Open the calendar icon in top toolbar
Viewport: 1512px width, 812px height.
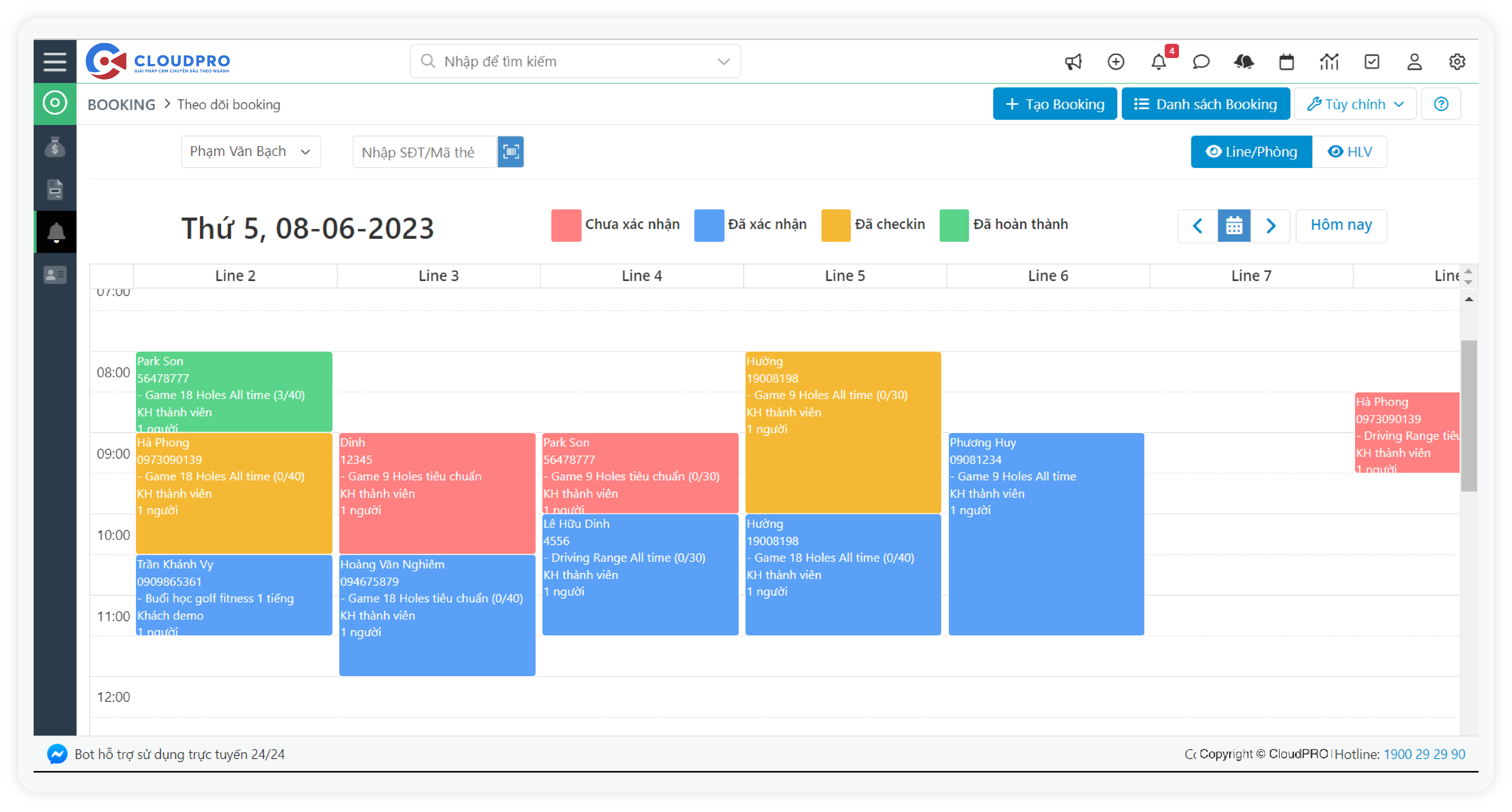pos(1287,61)
